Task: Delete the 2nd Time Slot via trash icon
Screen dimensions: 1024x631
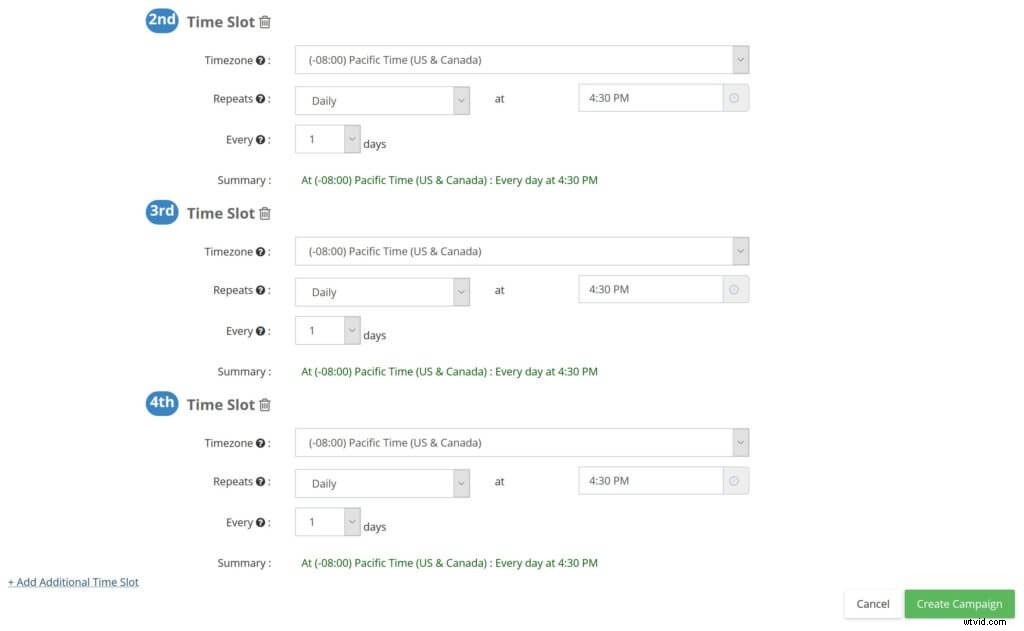Action: click(265, 21)
